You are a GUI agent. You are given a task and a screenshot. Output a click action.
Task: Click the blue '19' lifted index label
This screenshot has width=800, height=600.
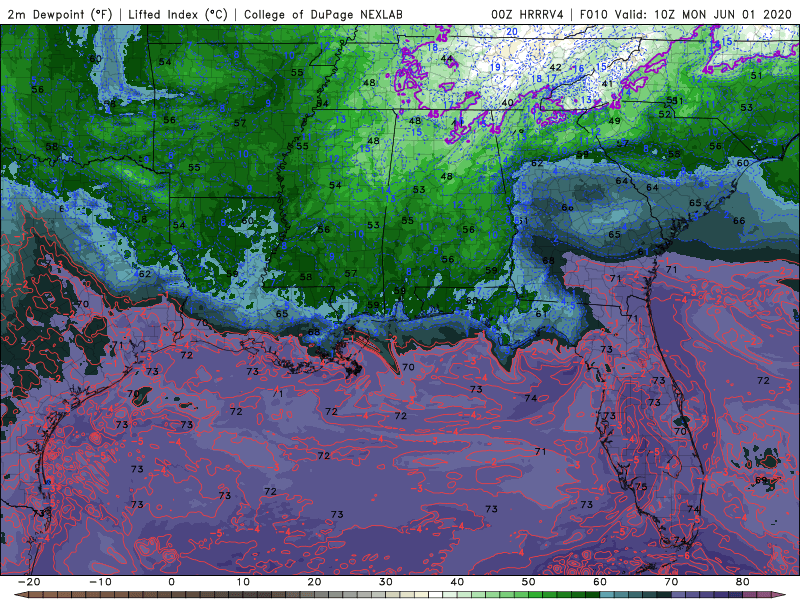[495, 67]
